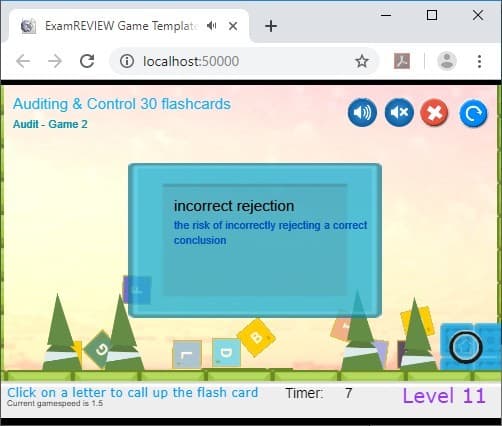Close the game with red X button
502x426 pixels.
click(434, 113)
